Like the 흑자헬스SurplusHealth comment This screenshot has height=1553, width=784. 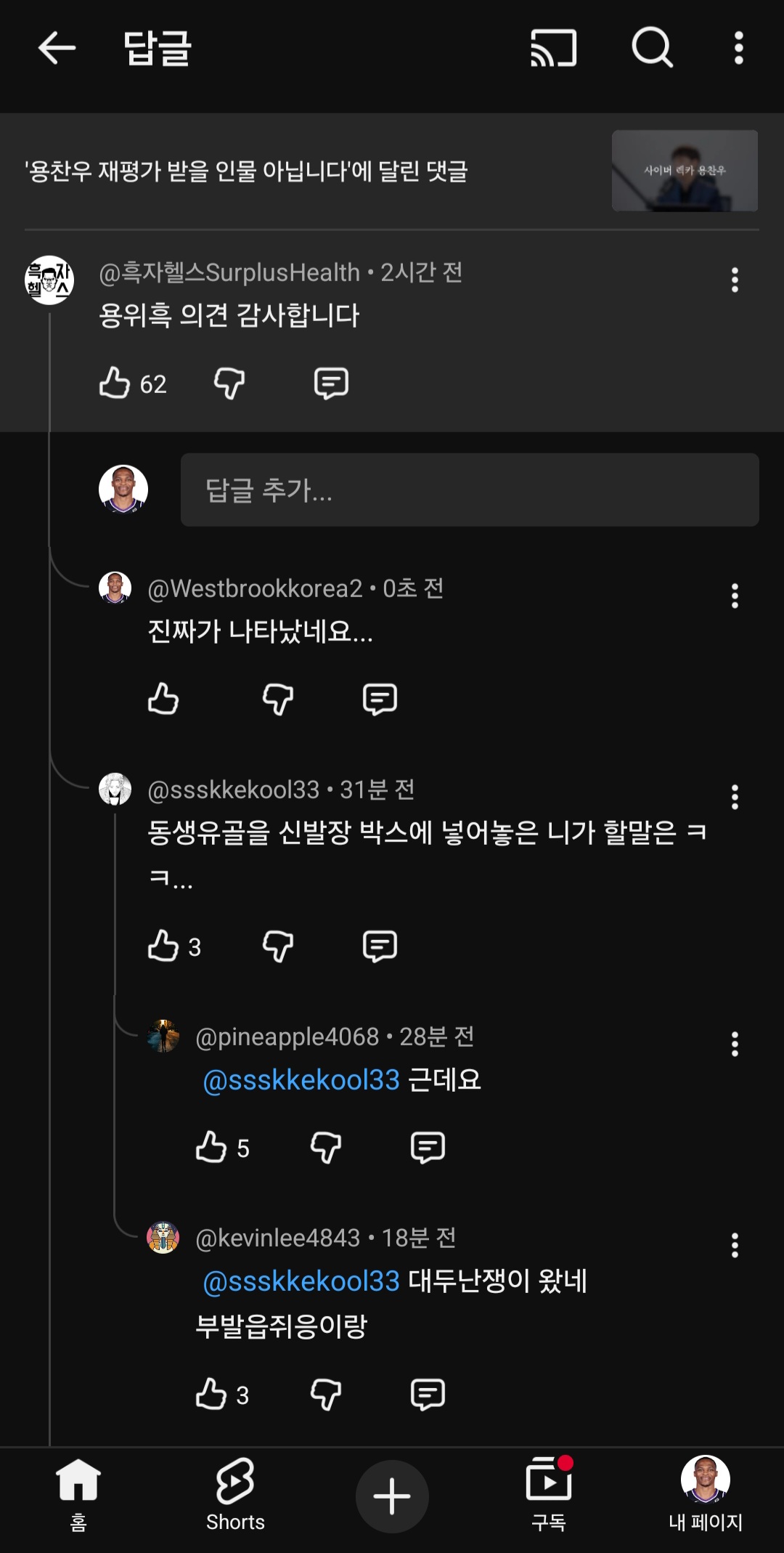tap(115, 383)
